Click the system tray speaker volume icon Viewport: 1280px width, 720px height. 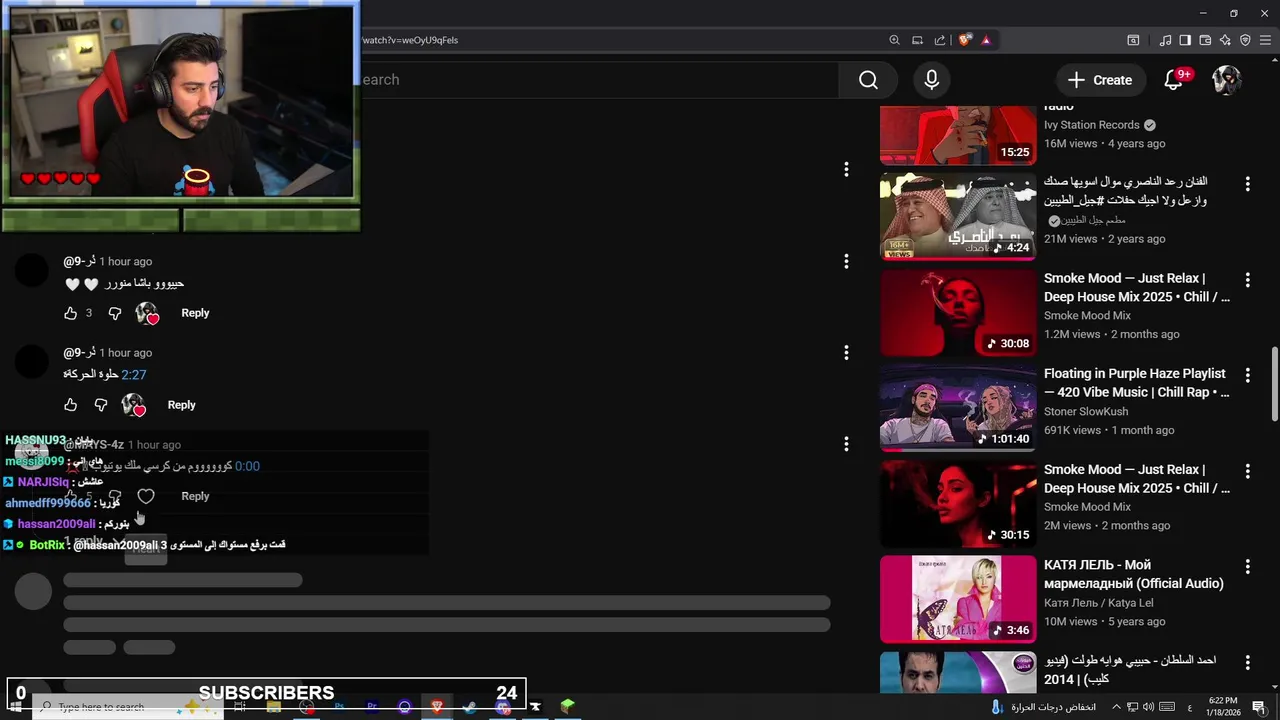pos(1148,707)
